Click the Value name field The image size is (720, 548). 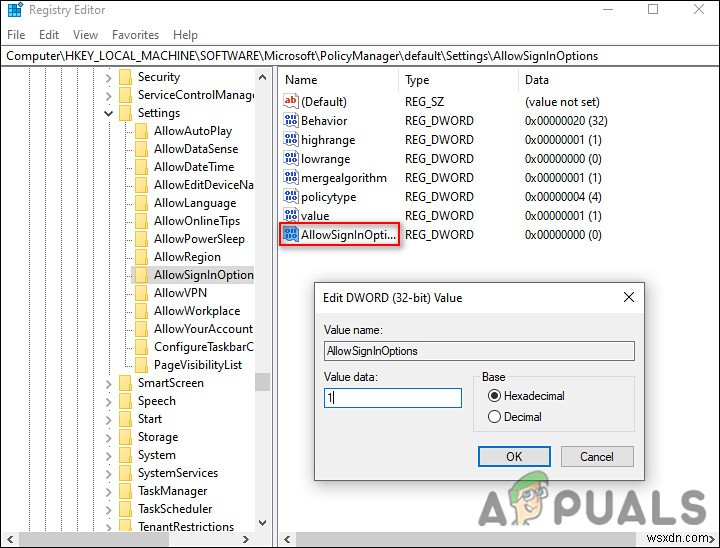point(479,351)
